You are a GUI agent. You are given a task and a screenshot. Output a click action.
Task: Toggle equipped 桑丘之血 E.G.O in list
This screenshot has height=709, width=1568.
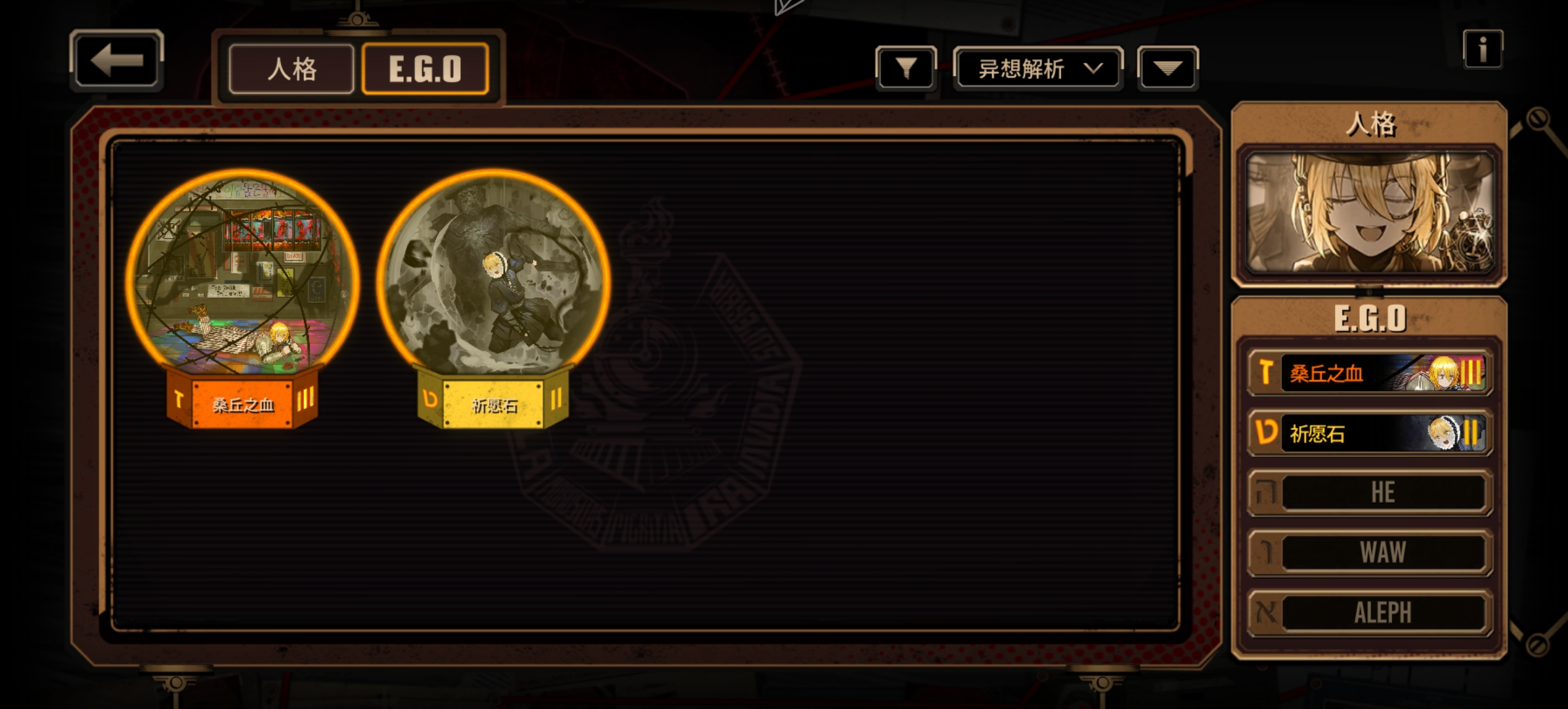[x=1370, y=372]
